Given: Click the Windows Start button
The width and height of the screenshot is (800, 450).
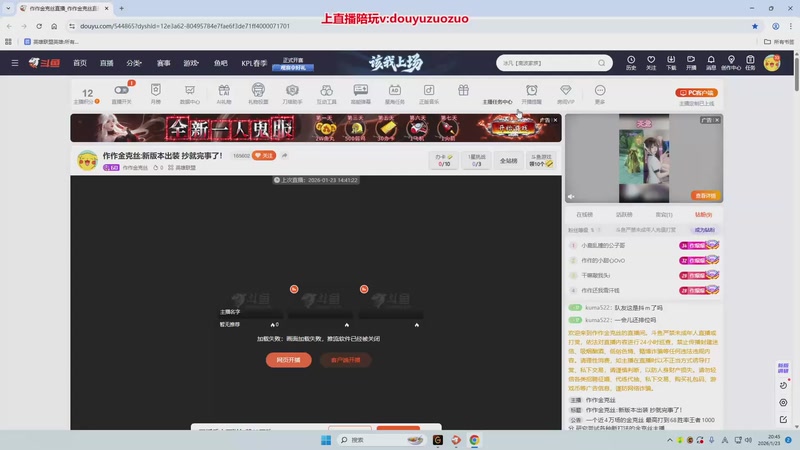Looking at the screenshot, I should tap(326, 440).
